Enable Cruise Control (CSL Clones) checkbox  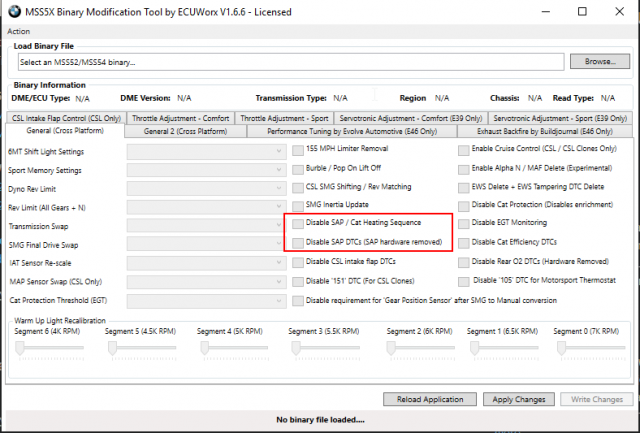[x=464, y=150]
